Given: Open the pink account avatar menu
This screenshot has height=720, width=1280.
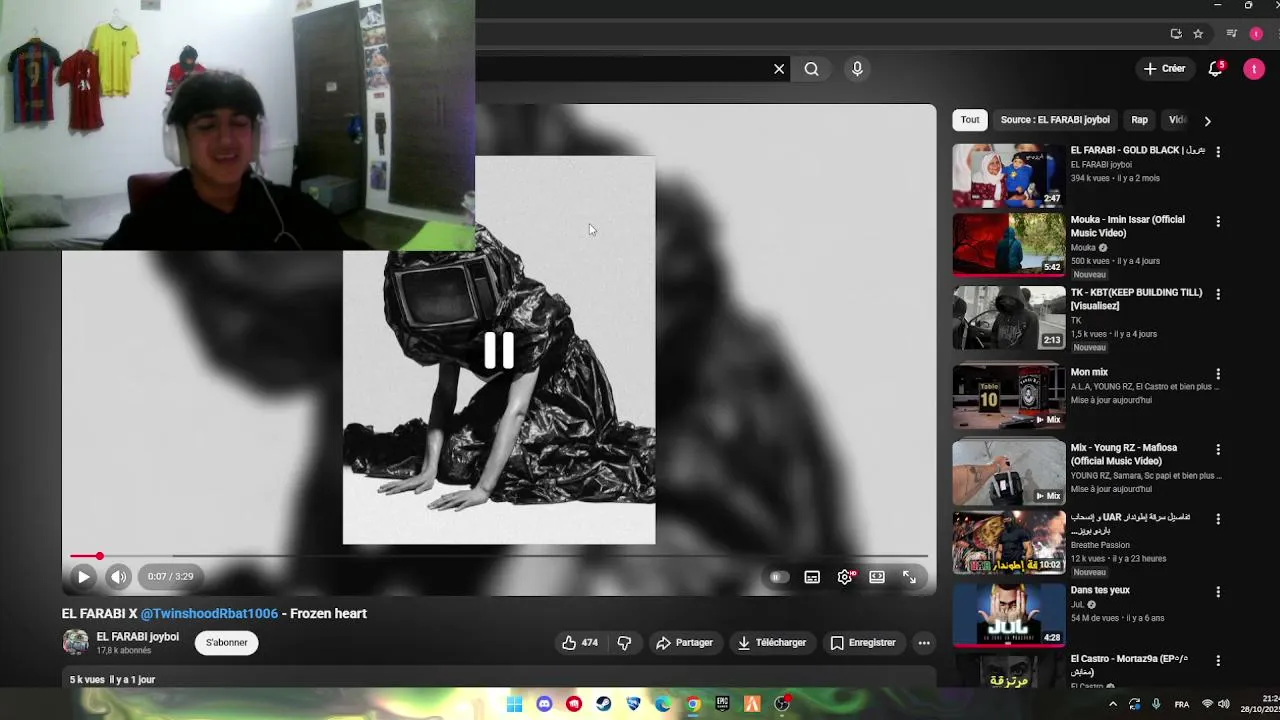Looking at the screenshot, I should click(1254, 69).
